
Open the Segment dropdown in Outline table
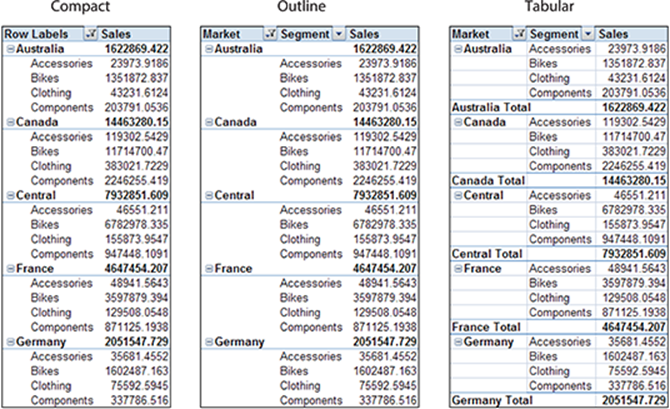(339, 34)
